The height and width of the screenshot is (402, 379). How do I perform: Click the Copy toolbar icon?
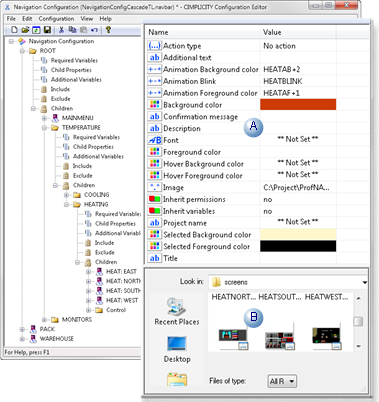(x=72, y=30)
